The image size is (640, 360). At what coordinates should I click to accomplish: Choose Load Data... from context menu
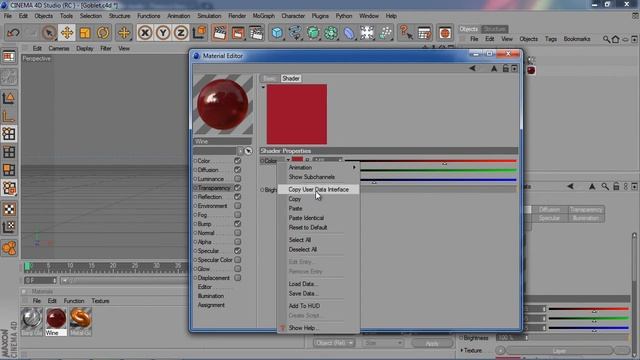click(303, 284)
